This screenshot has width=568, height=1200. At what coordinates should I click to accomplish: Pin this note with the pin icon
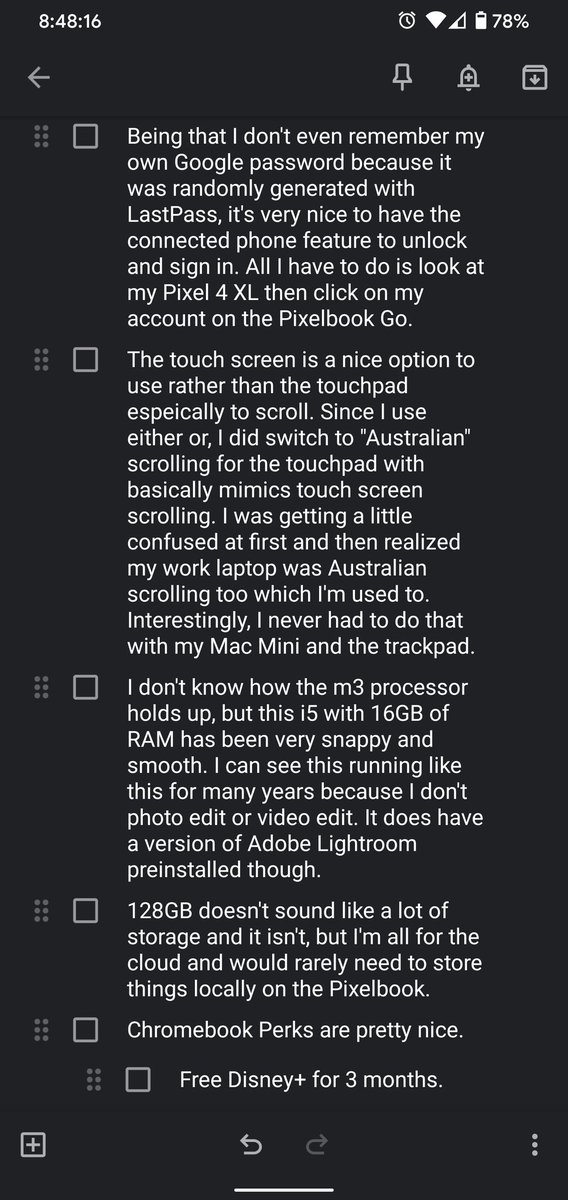coord(403,78)
